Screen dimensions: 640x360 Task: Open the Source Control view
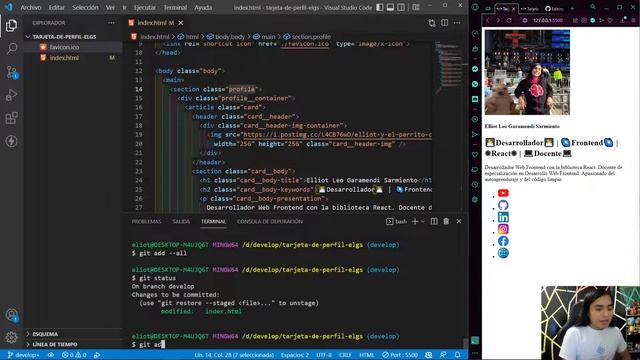[11, 72]
